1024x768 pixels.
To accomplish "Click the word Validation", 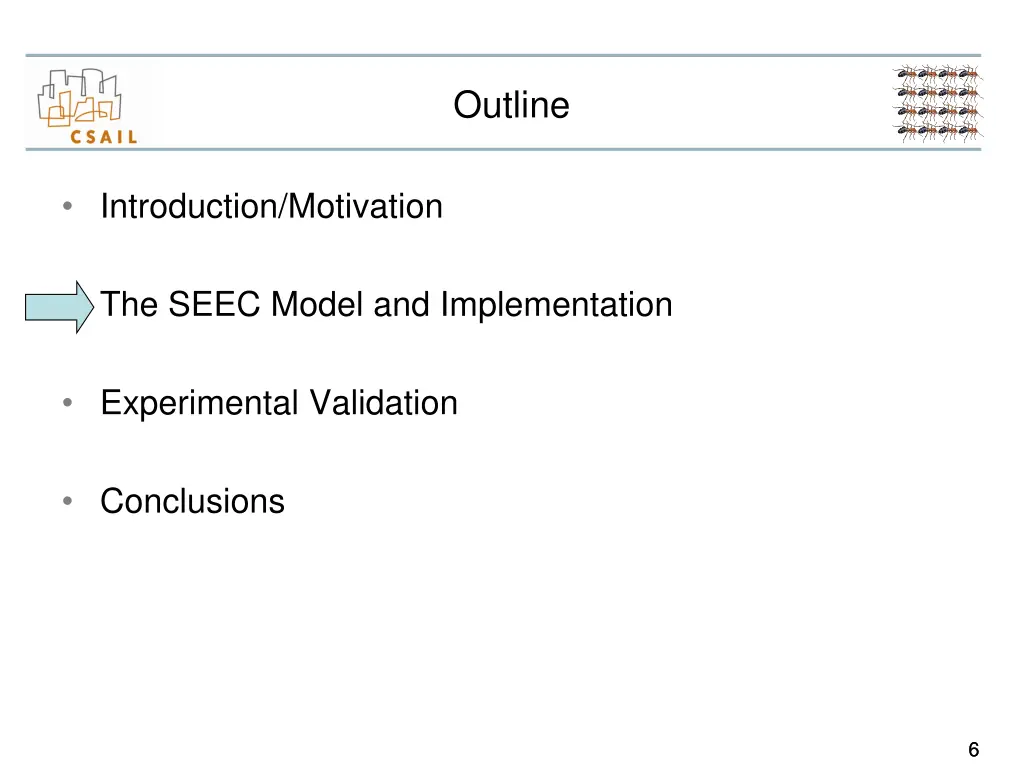I will [383, 403].
